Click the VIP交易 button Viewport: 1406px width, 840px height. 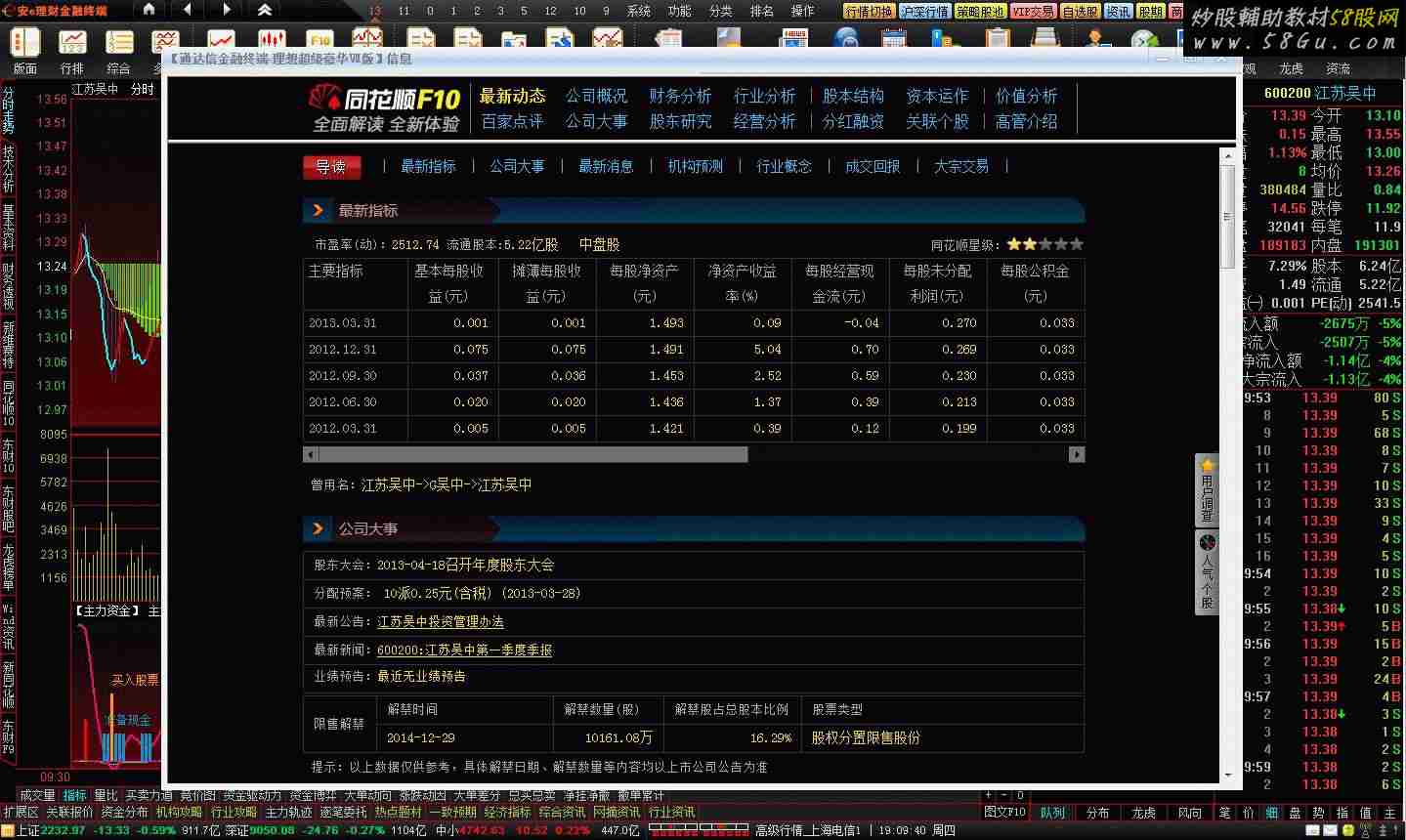pos(1033,12)
